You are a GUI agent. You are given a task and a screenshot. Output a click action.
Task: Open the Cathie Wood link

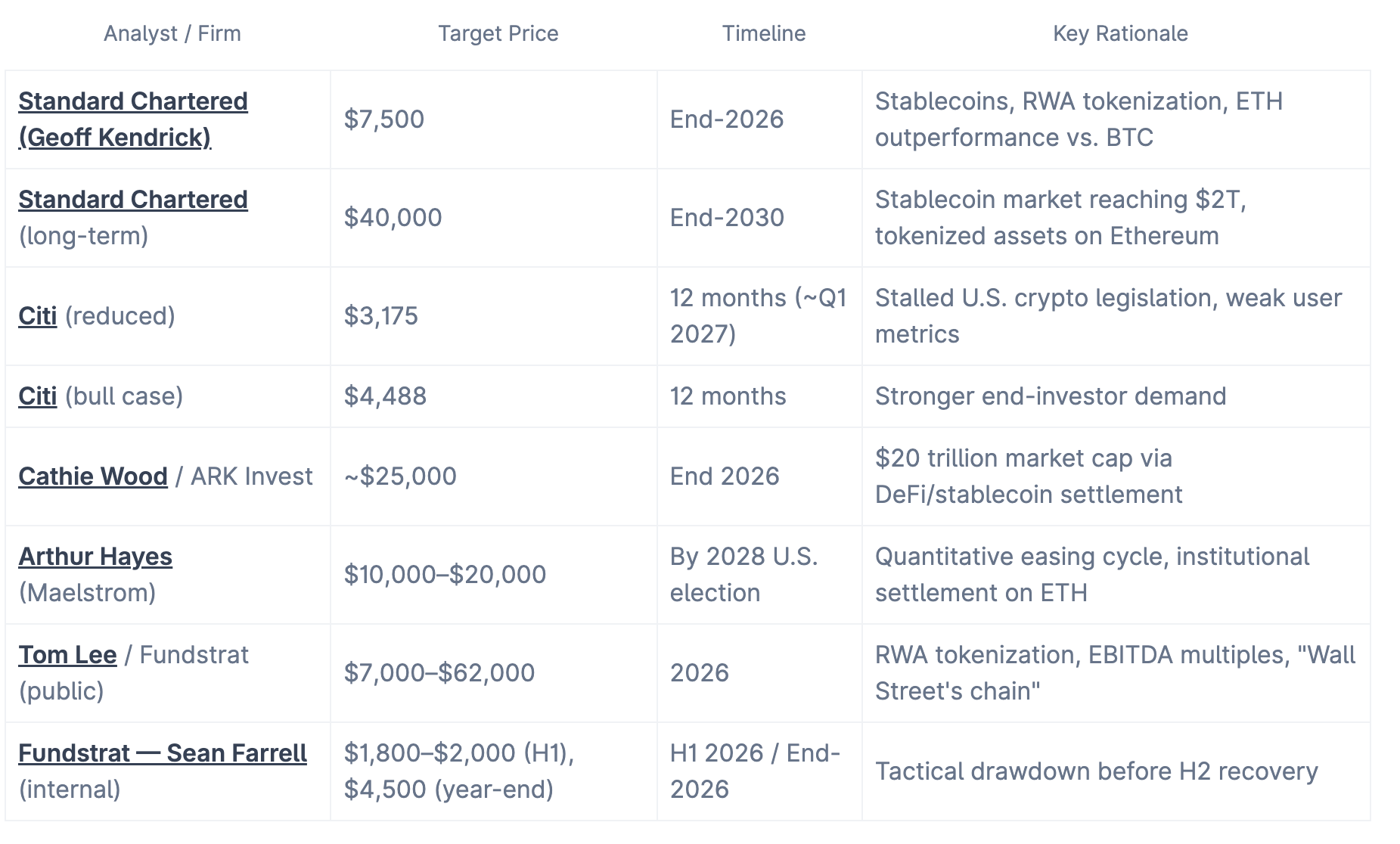pyautogui.click(x=93, y=476)
